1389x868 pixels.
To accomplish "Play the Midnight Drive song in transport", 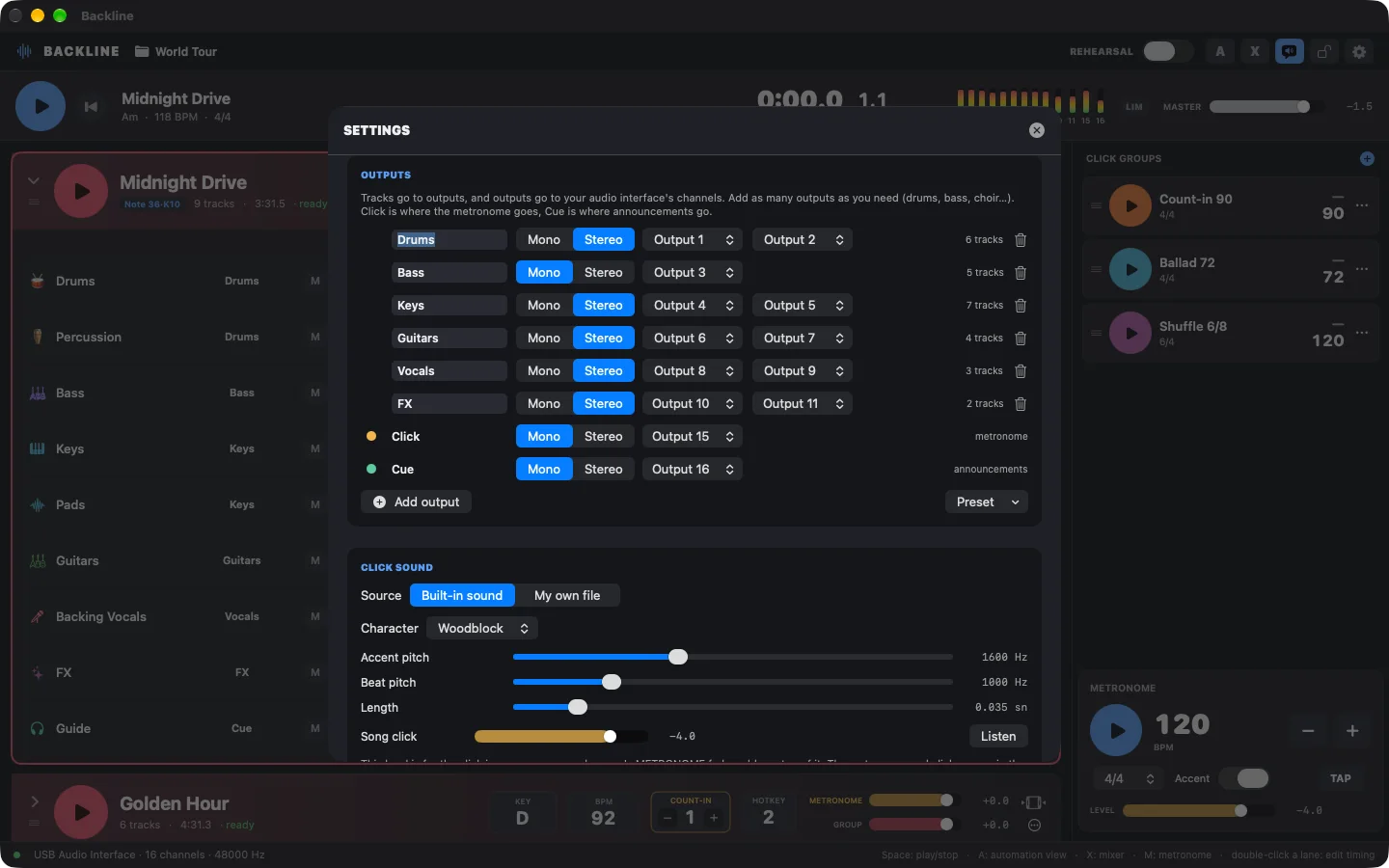I will pyautogui.click(x=41, y=106).
